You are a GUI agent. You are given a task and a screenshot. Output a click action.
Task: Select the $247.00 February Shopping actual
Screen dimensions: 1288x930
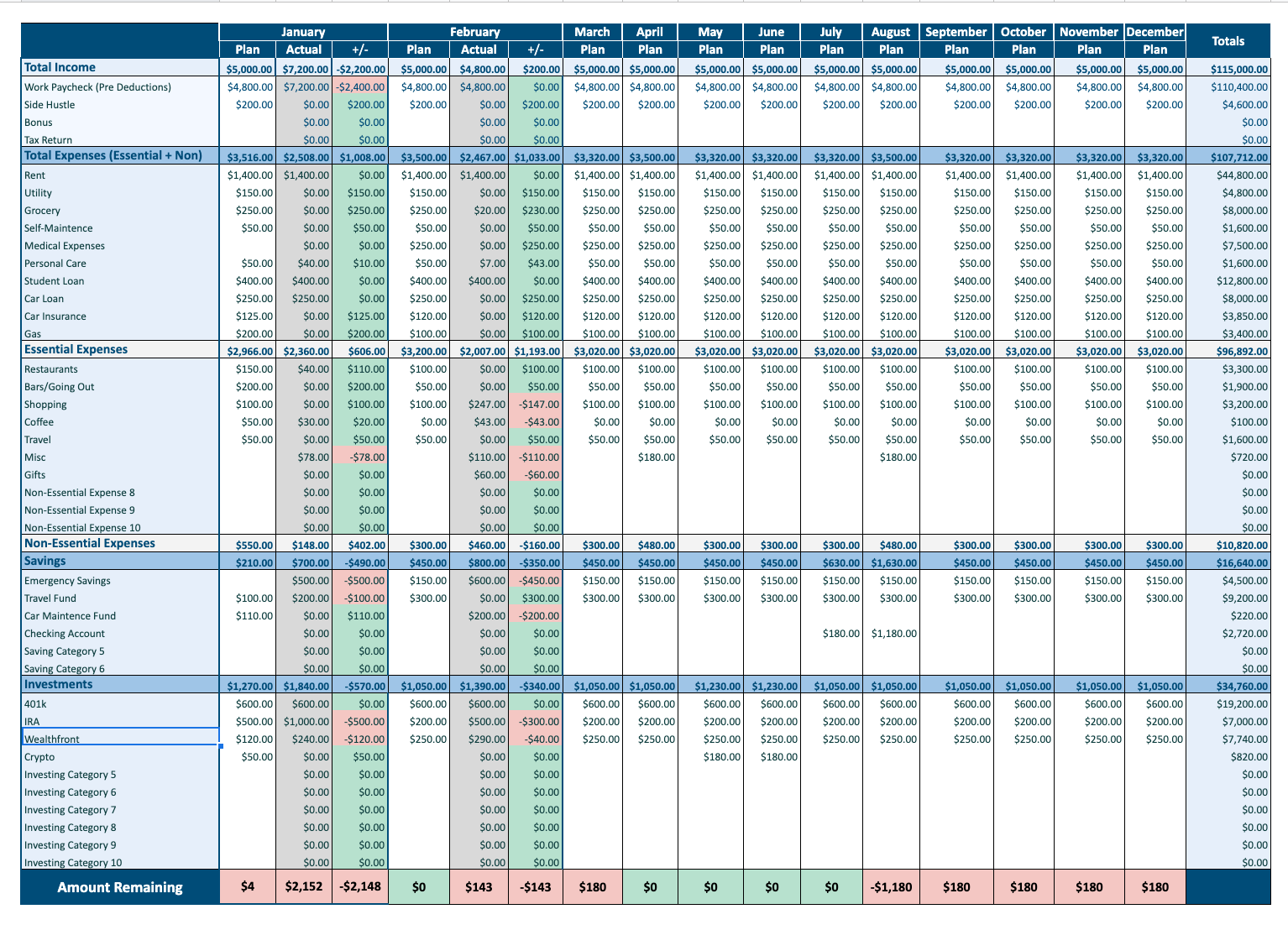coord(479,405)
